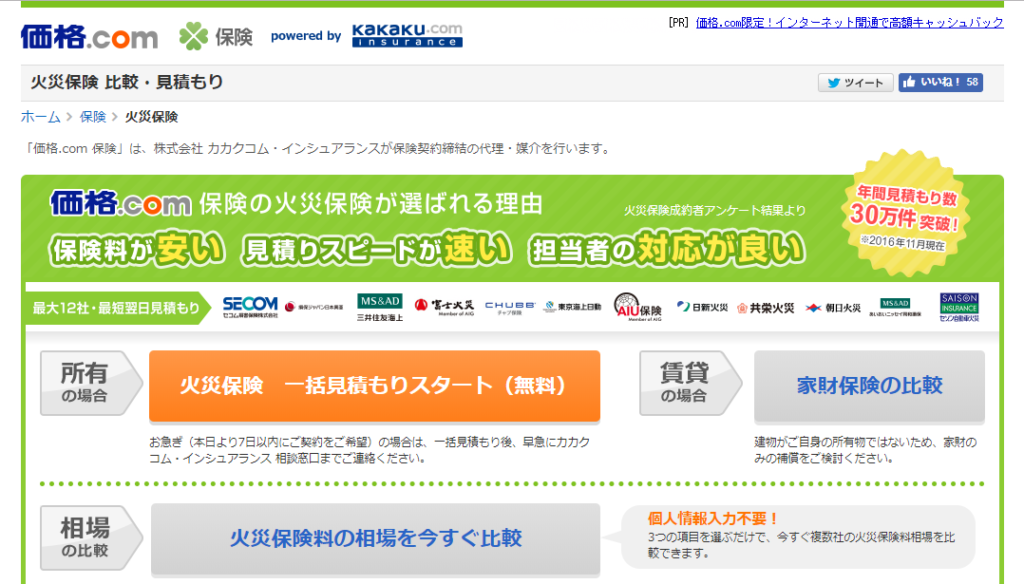Viewport: 1024px width, 584px height.
Task: Click the 火災保険 比較・見積もり page heading
Action: coord(127,82)
